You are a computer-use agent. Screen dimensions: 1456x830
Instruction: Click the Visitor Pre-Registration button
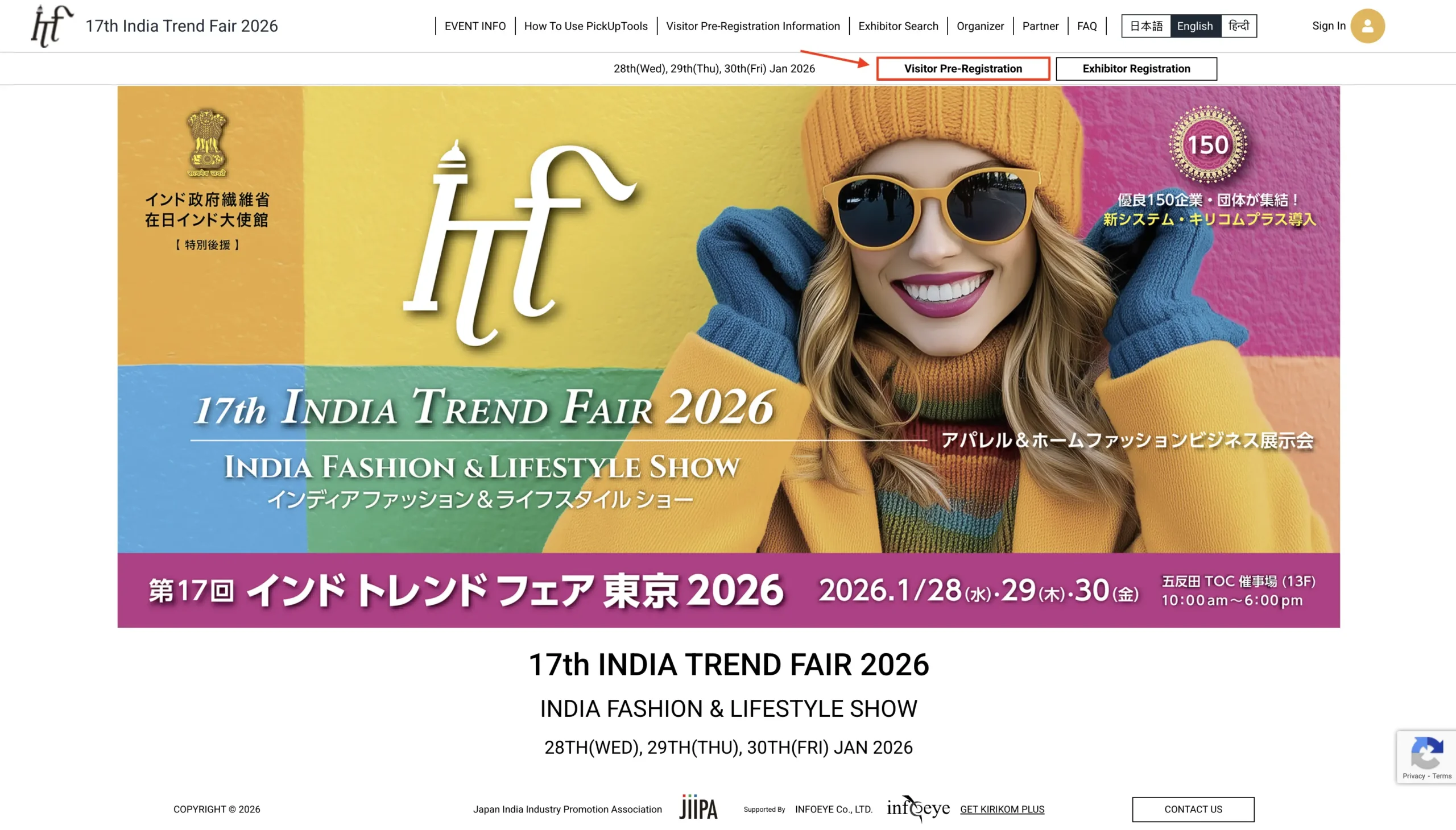pyautogui.click(x=963, y=68)
